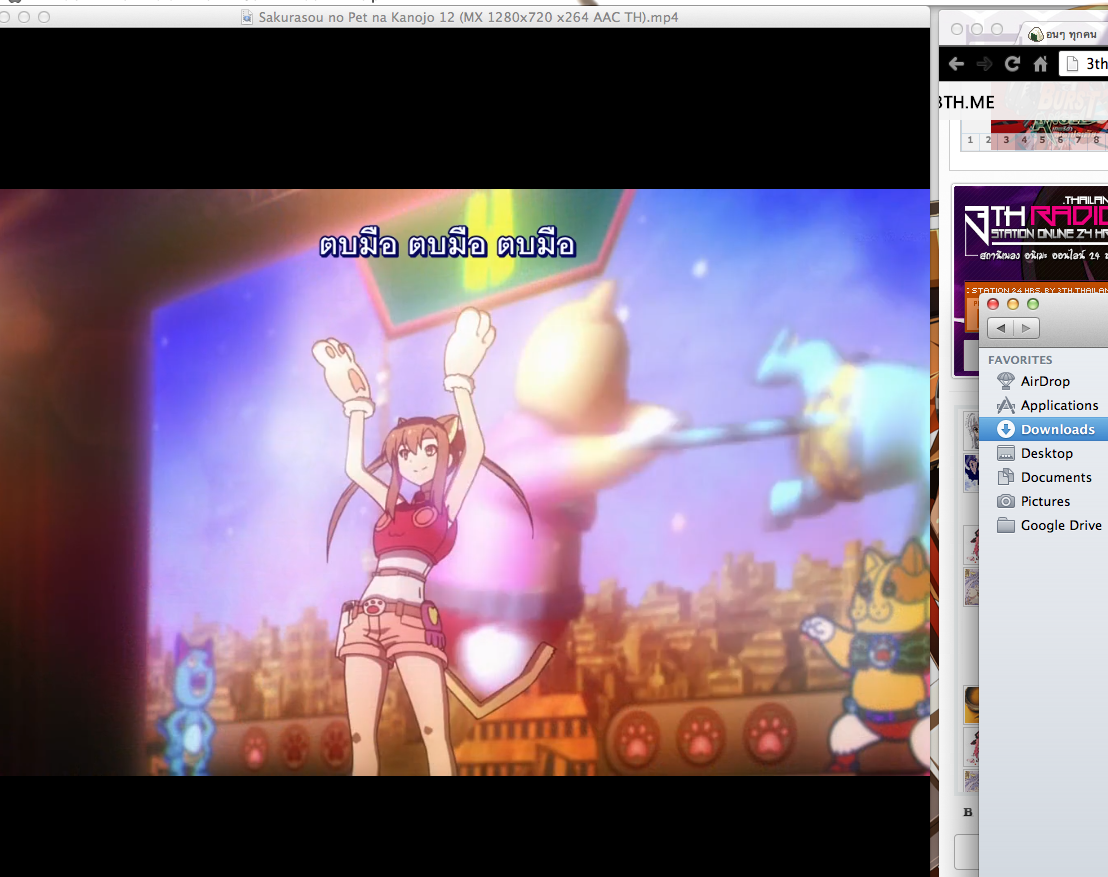
Task: Click the Desktop icon in Finder sidebar
Action: coord(1006,454)
